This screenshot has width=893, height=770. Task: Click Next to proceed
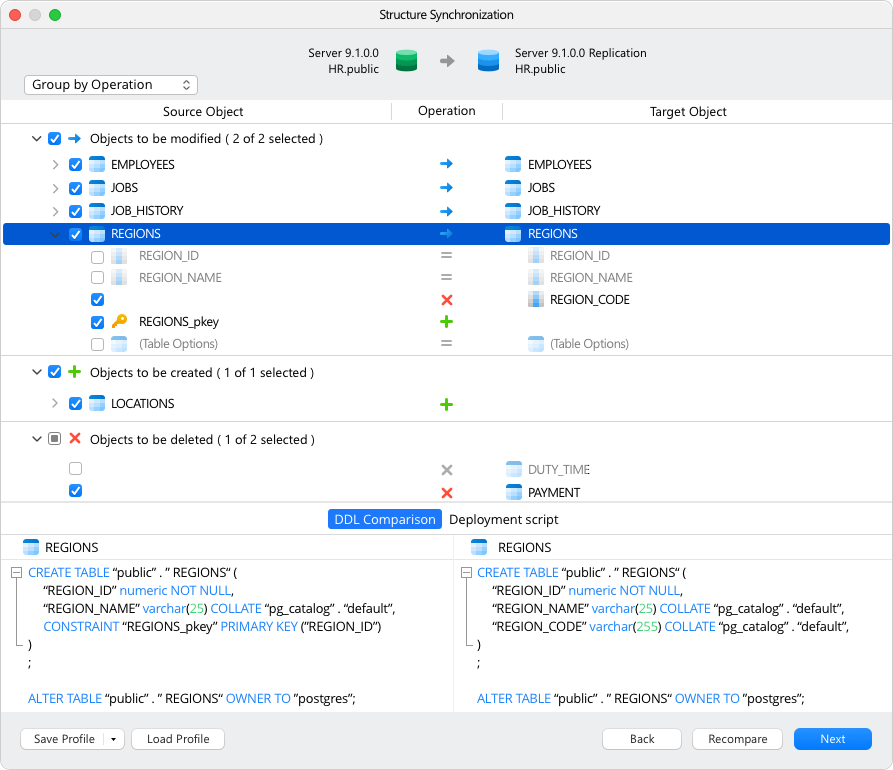click(x=833, y=739)
